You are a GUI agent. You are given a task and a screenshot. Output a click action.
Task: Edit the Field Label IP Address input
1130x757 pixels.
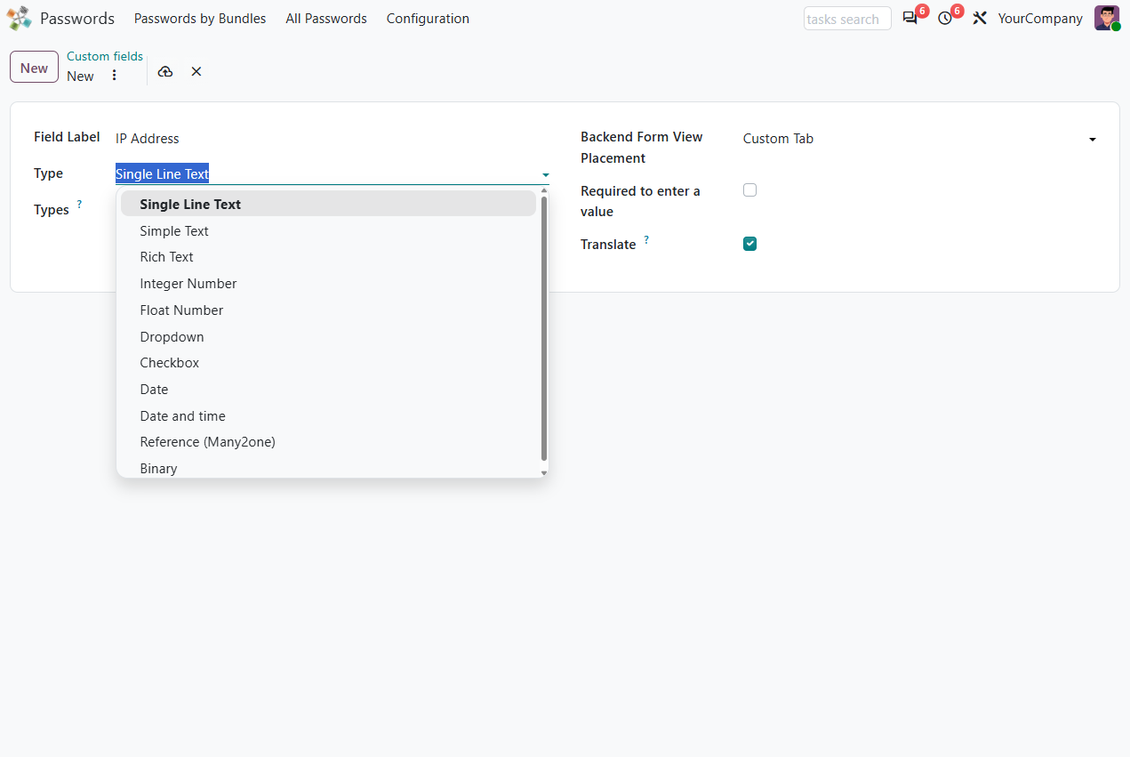332,138
